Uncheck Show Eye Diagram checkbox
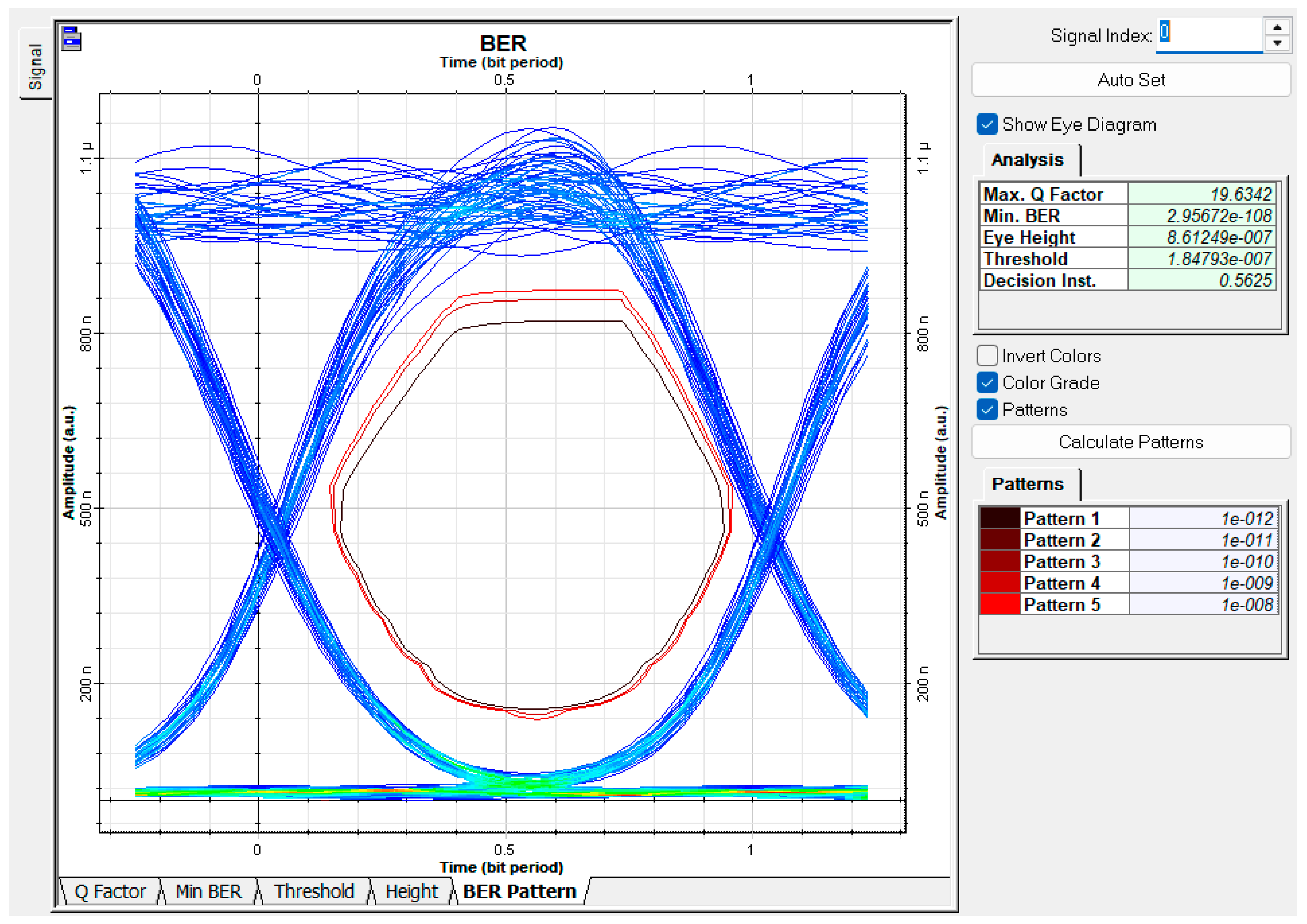Viewport: 1307px width, 924px height. pos(987,124)
